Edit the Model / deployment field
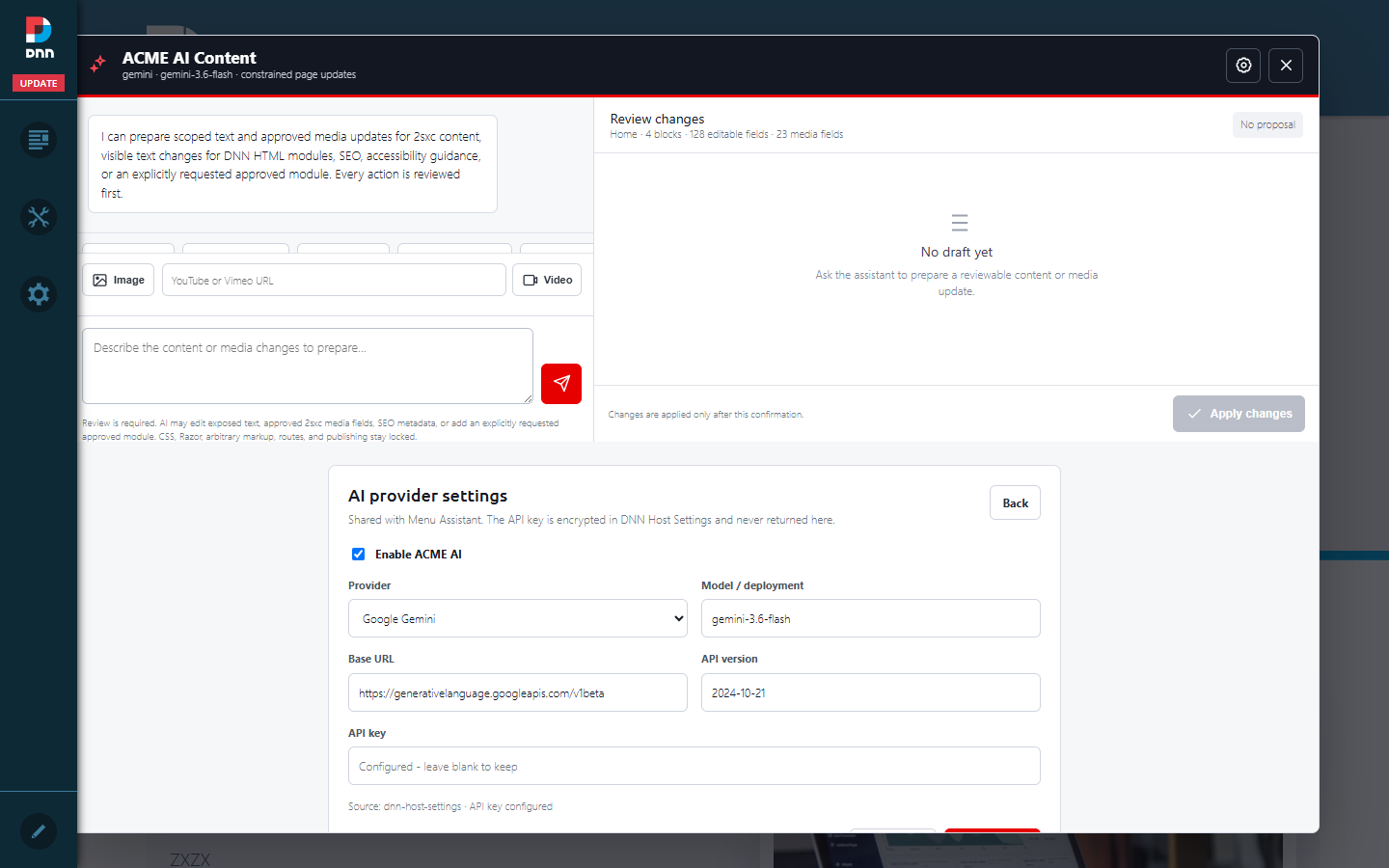Screen dimensions: 1389x868 click(x=871, y=618)
